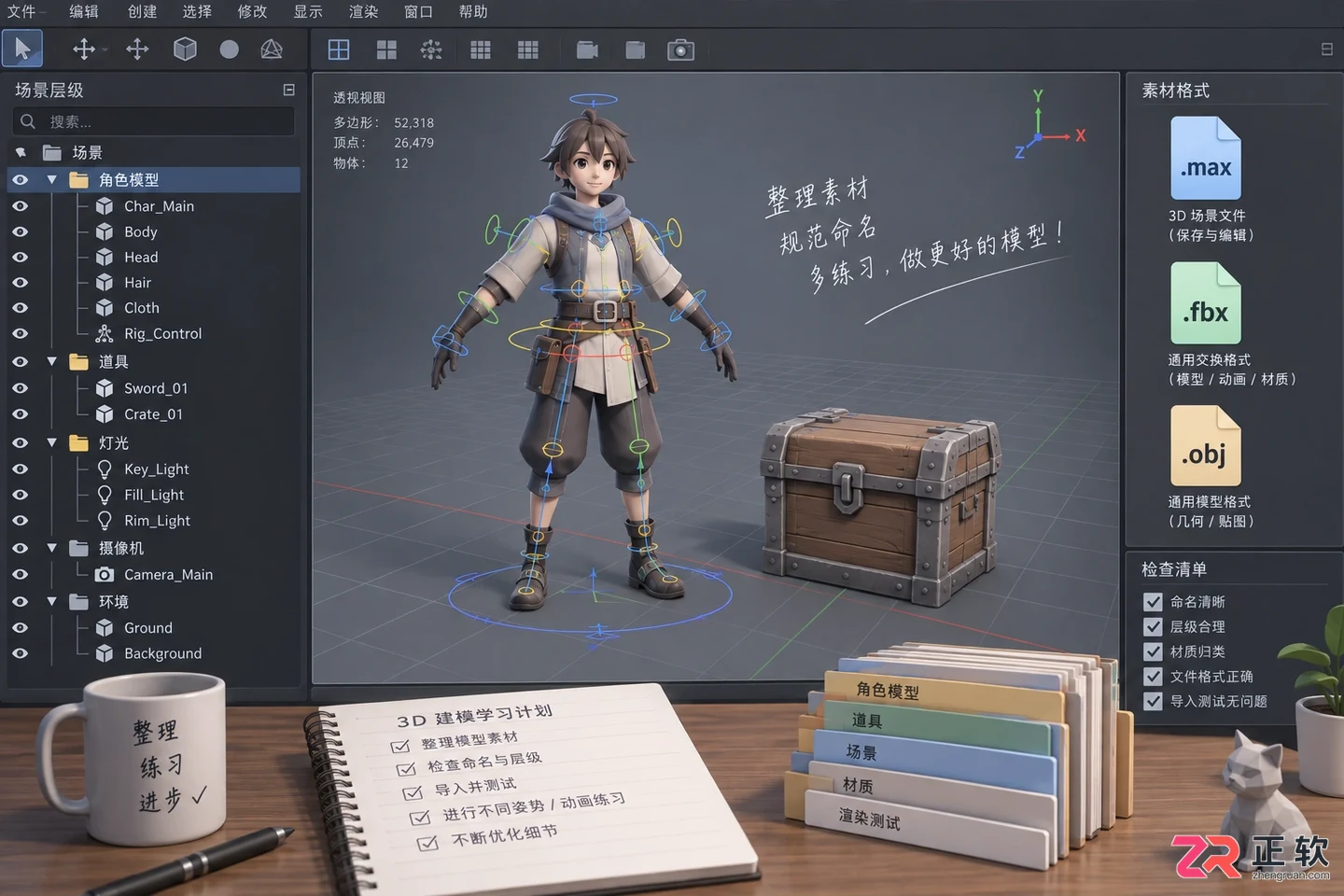The width and height of the screenshot is (1344, 896).
Task: Open the first grid view icon
Action: coord(481,49)
